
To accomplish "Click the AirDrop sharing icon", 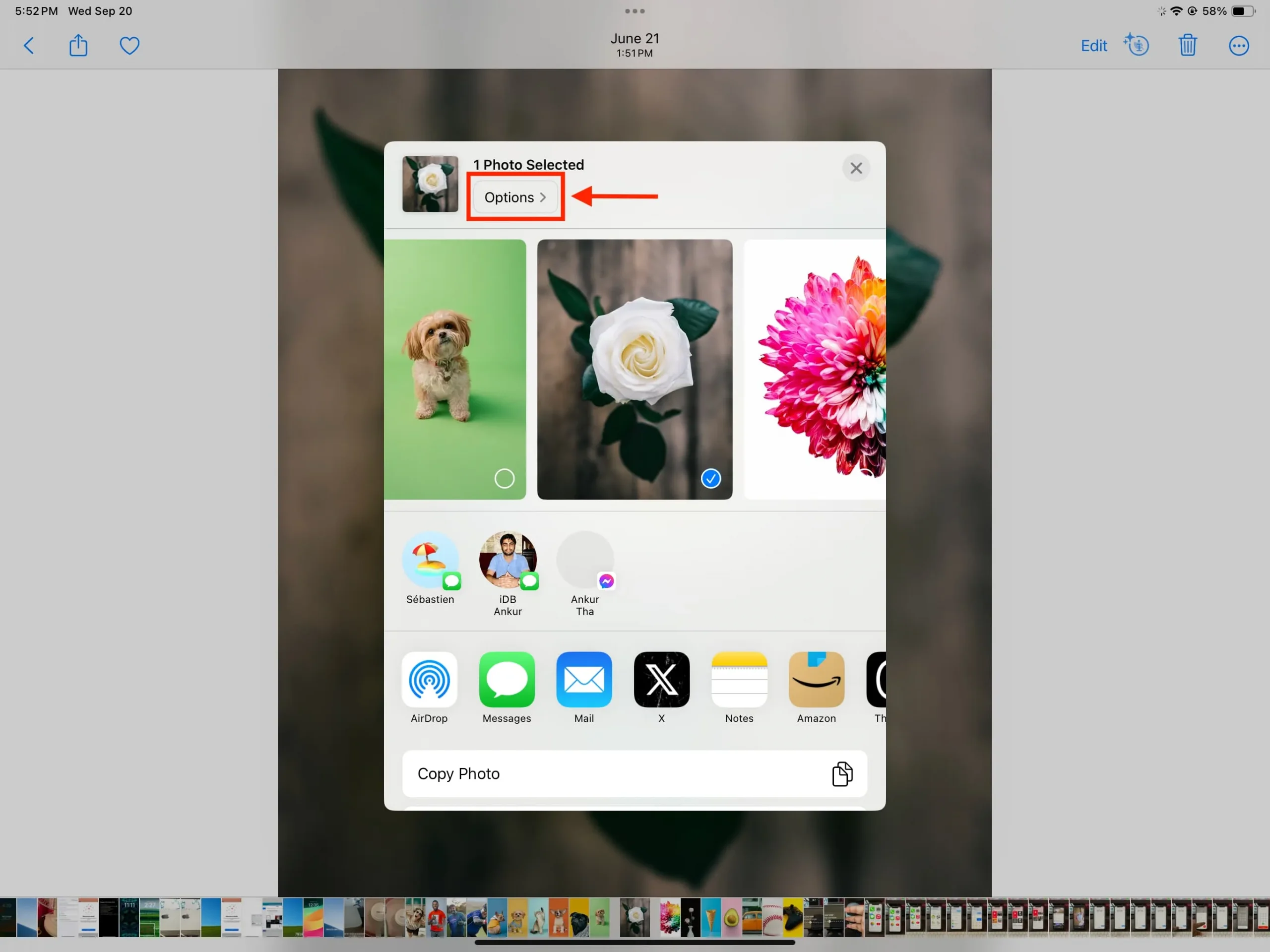I will 429,679.
